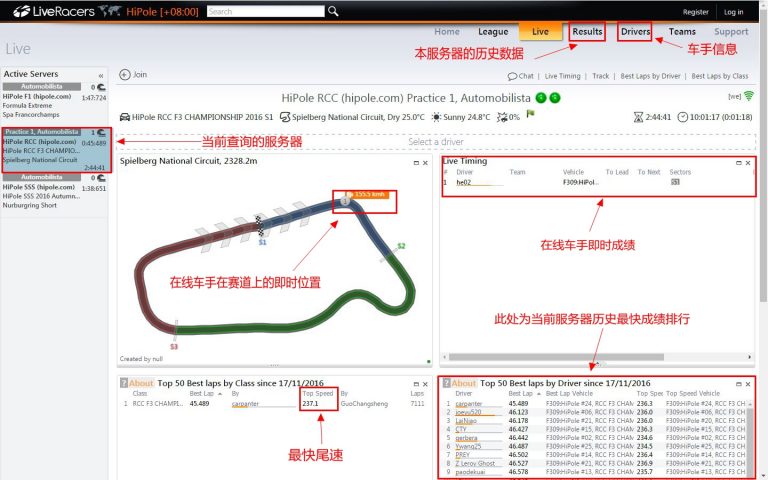Open driver joeyu520 profile
Image resolution: width=768 pixels, height=480 pixels.
coord(468,412)
